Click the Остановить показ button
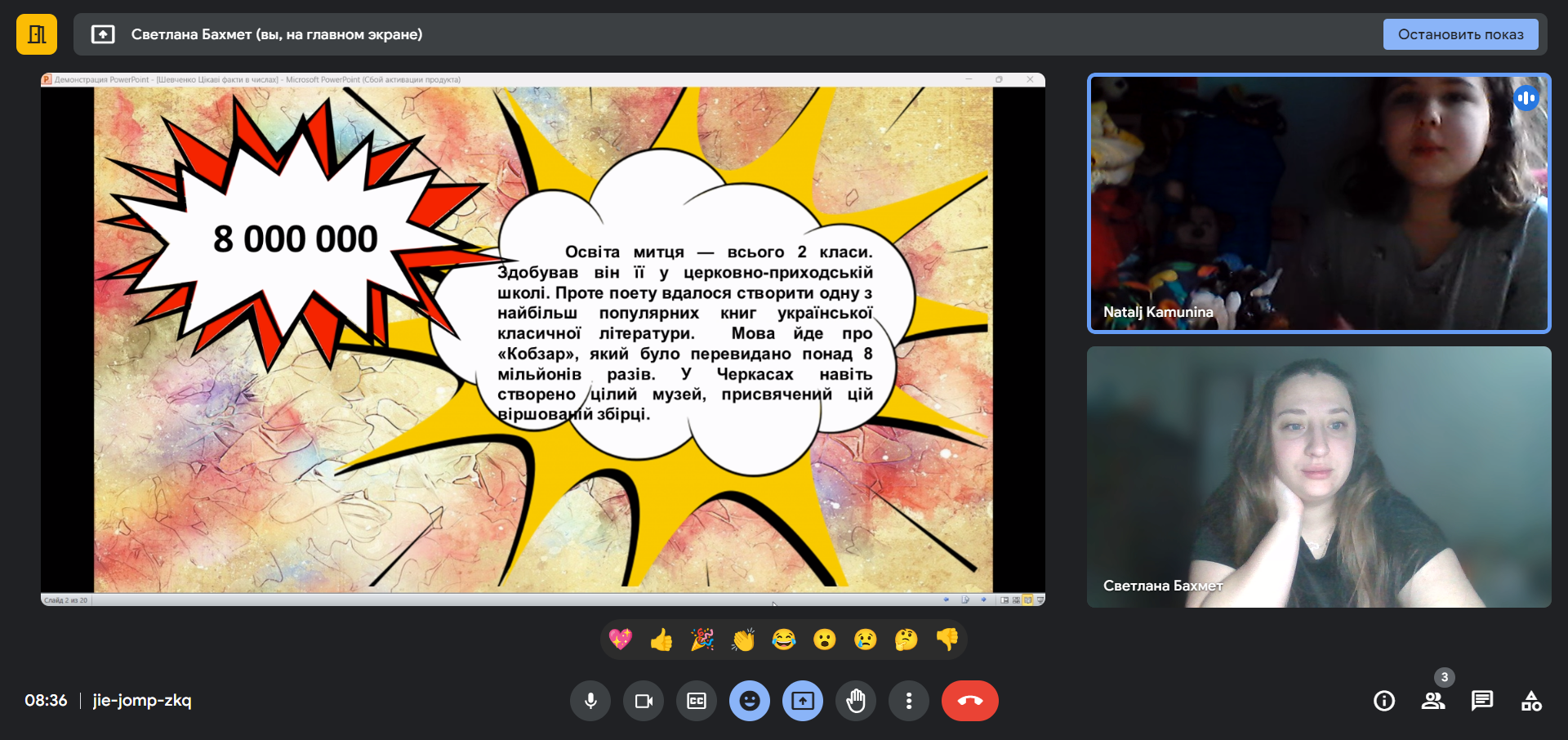The image size is (1568, 740). (1460, 34)
